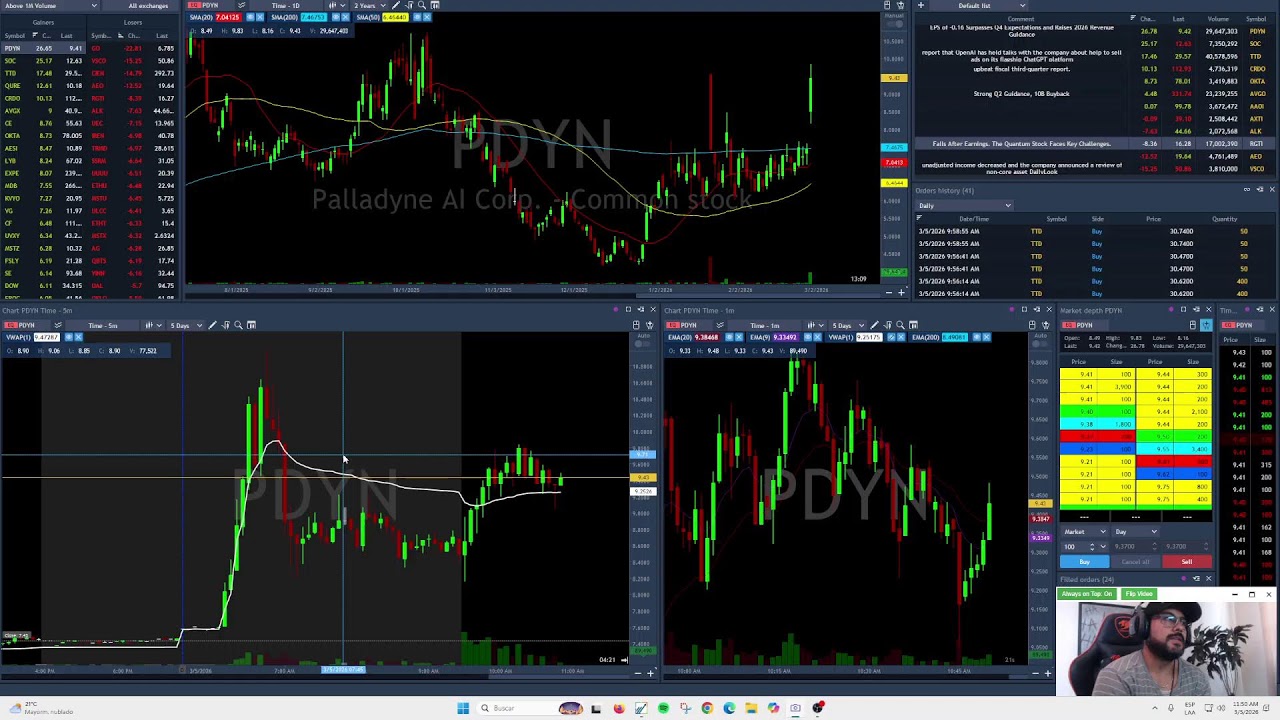This screenshot has height=720, width=1280.
Task: Toggle EMA(20) visibility eye on 1m chart
Action: tap(729, 337)
